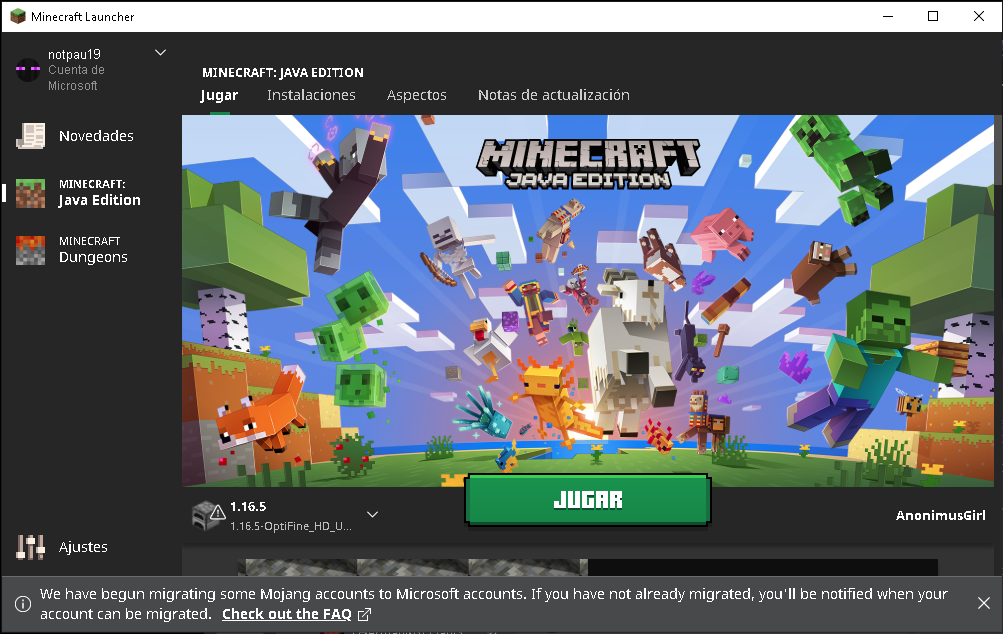Dismiss the migration notice banner
The width and height of the screenshot is (1003, 634).
pyautogui.click(x=984, y=603)
